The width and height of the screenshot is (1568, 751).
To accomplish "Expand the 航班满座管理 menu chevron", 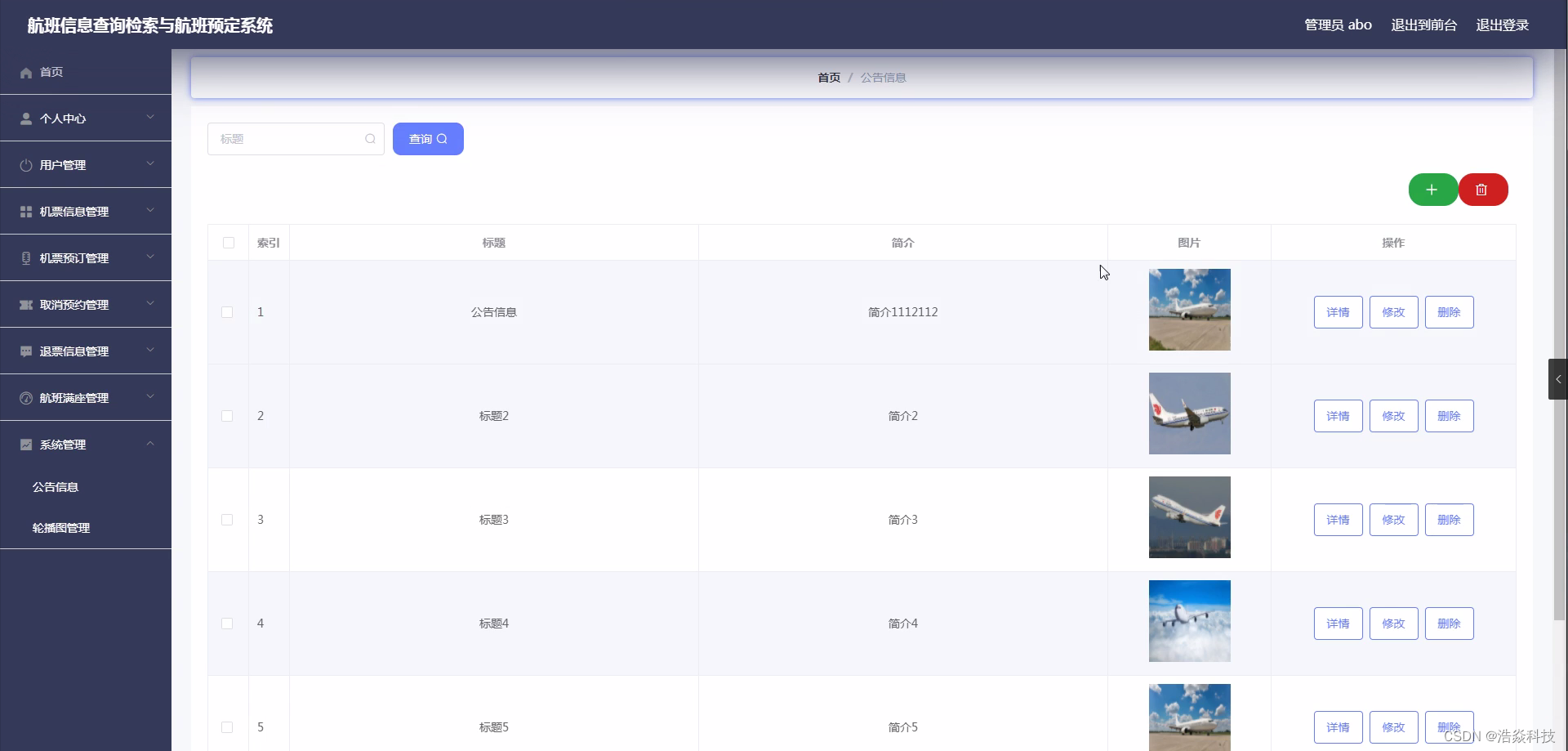I will pyautogui.click(x=150, y=397).
